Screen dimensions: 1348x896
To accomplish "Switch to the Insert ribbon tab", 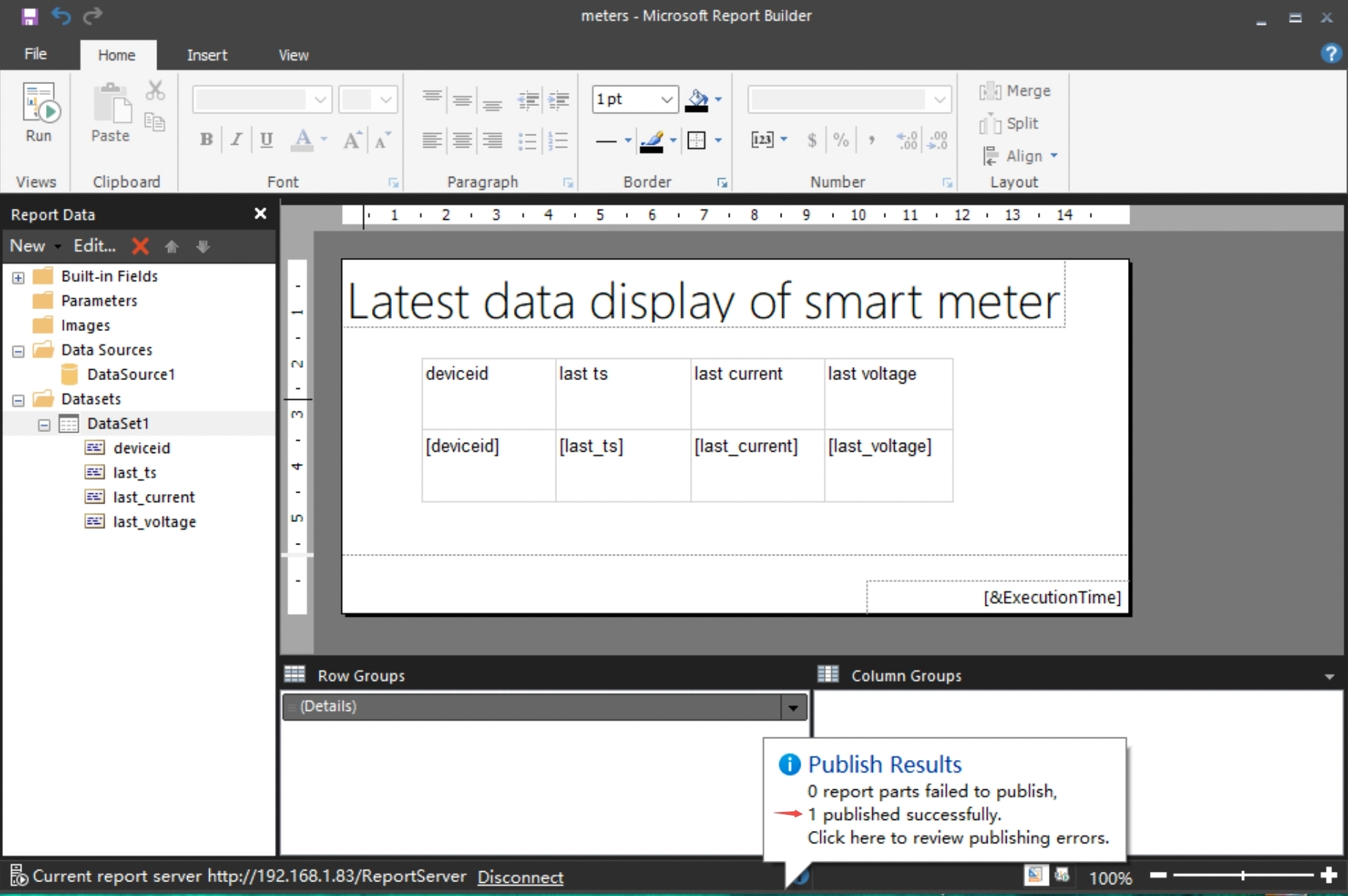I will click(207, 55).
